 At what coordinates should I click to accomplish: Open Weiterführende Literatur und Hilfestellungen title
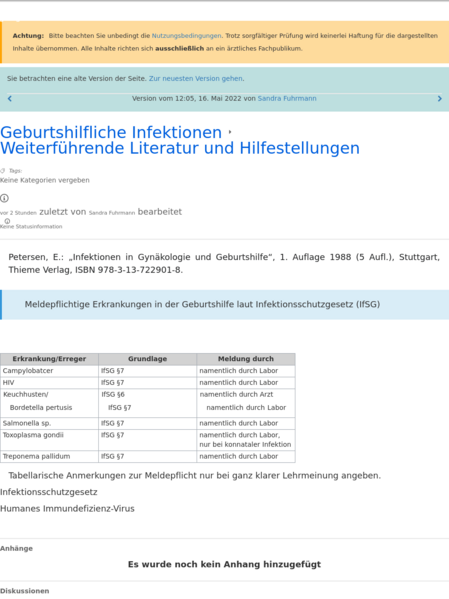[x=180, y=148]
